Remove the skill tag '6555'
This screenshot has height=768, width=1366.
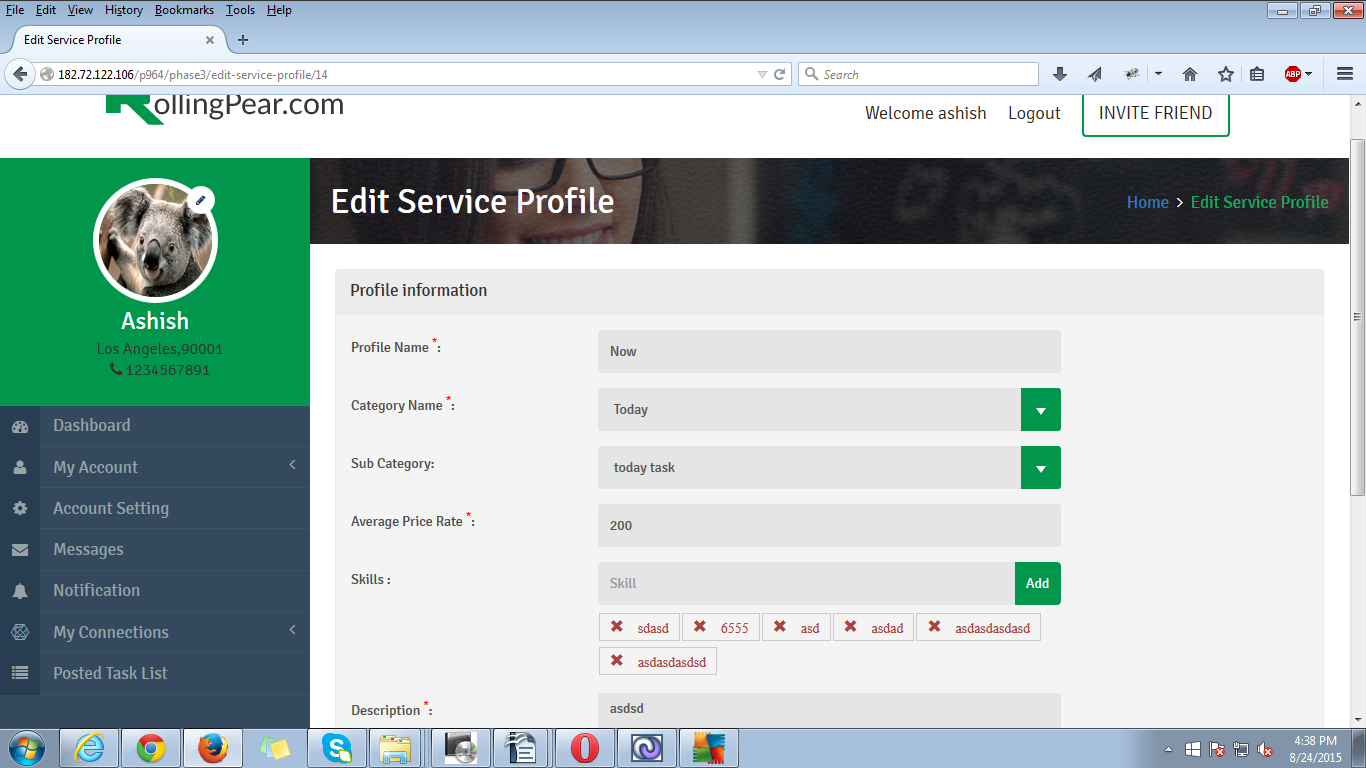[700, 627]
